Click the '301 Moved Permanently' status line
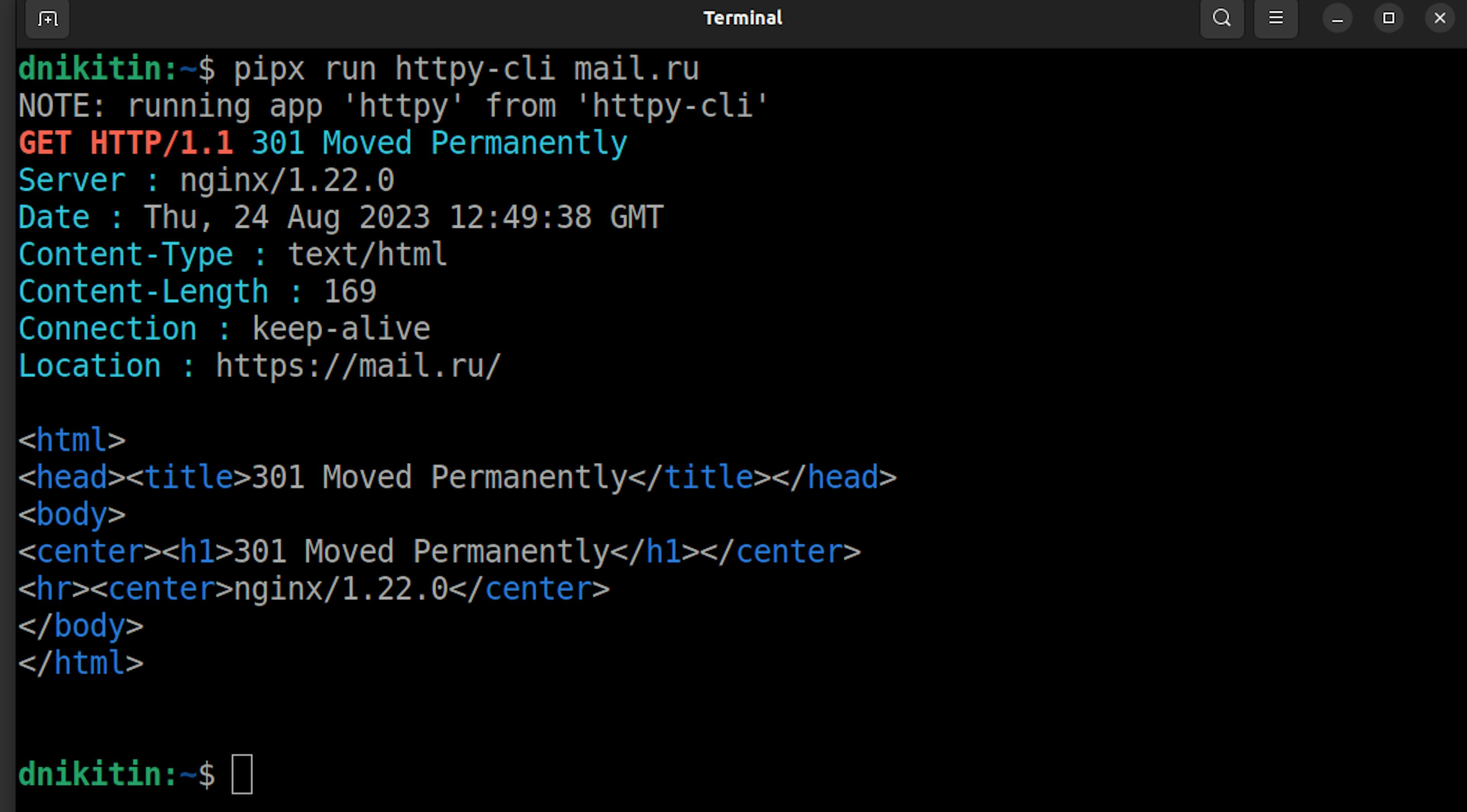 click(x=439, y=143)
